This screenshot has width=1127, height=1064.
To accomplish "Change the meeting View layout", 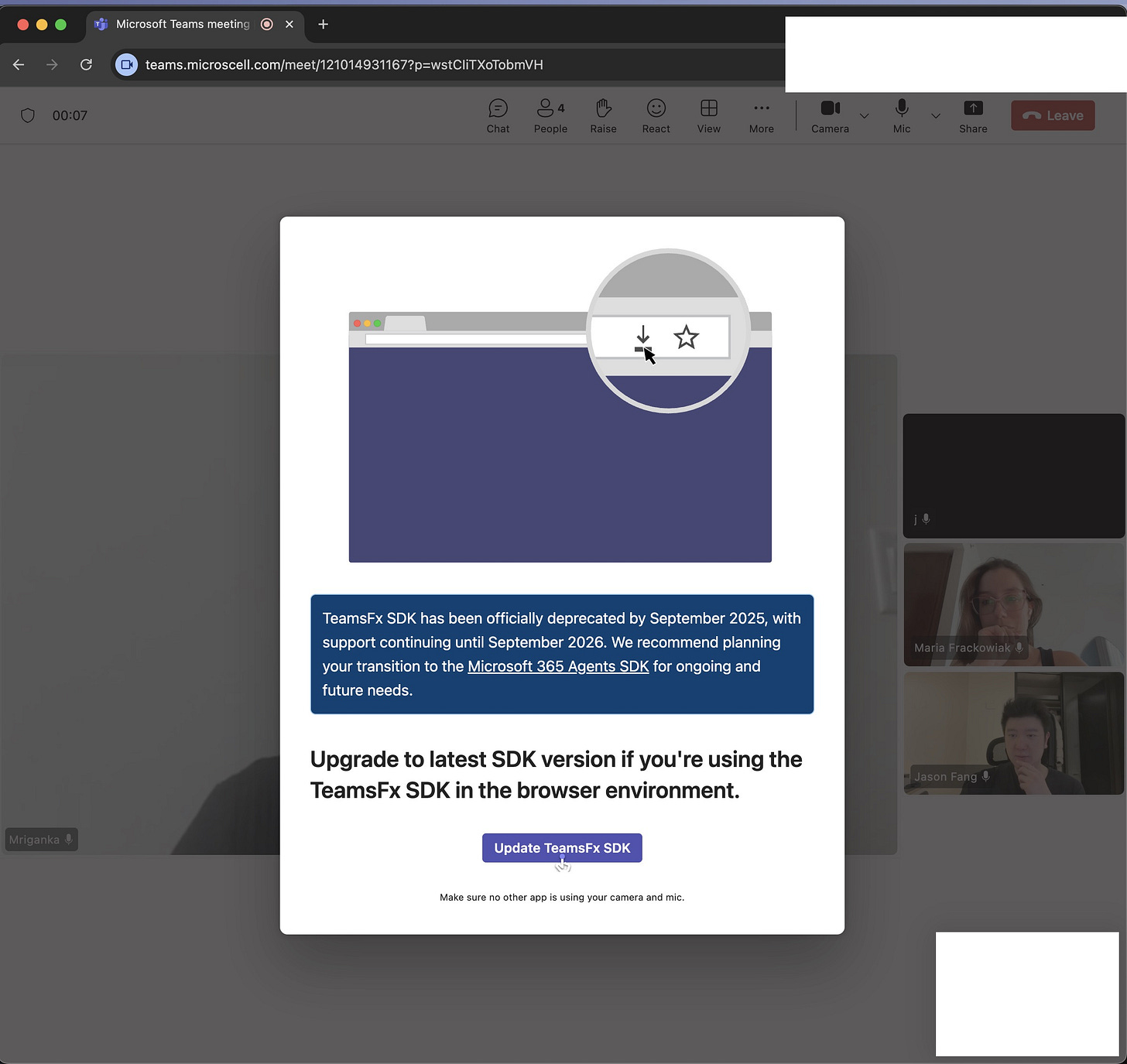I will (708, 116).
